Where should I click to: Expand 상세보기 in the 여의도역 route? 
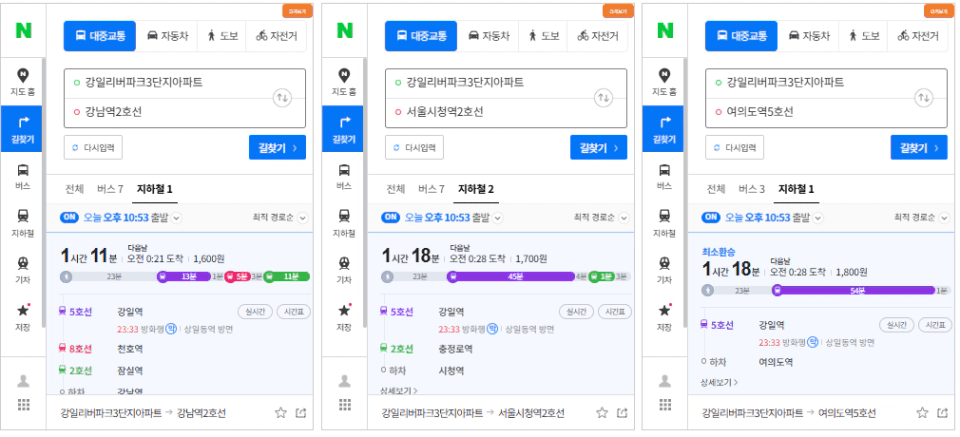click(719, 382)
